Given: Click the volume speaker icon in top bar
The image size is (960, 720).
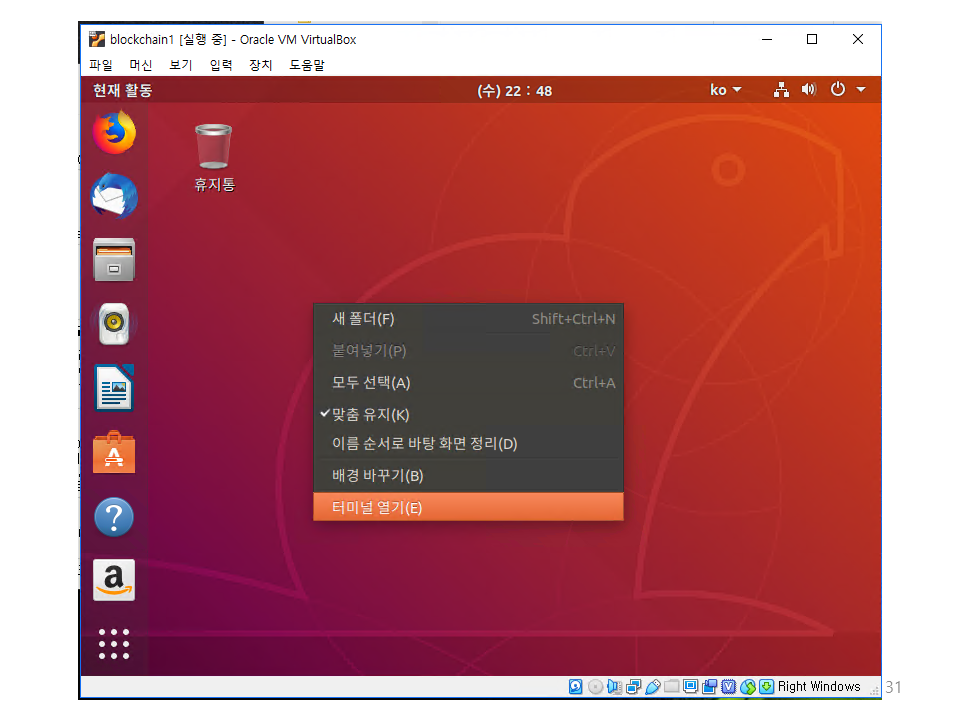Looking at the screenshot, I should (x=809, y=90).
